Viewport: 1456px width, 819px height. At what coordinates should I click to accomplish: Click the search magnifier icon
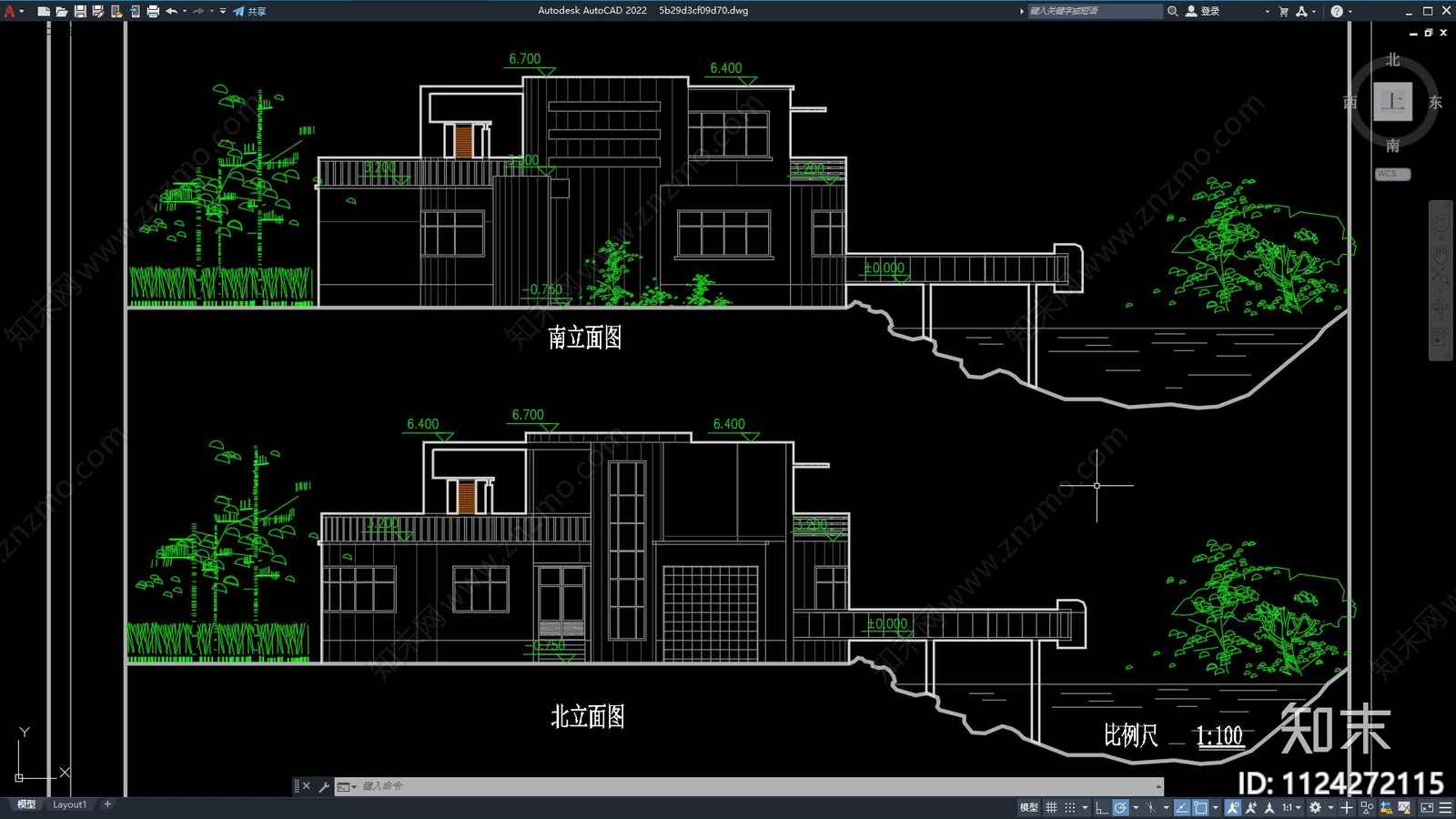(x=1173, y=11)
